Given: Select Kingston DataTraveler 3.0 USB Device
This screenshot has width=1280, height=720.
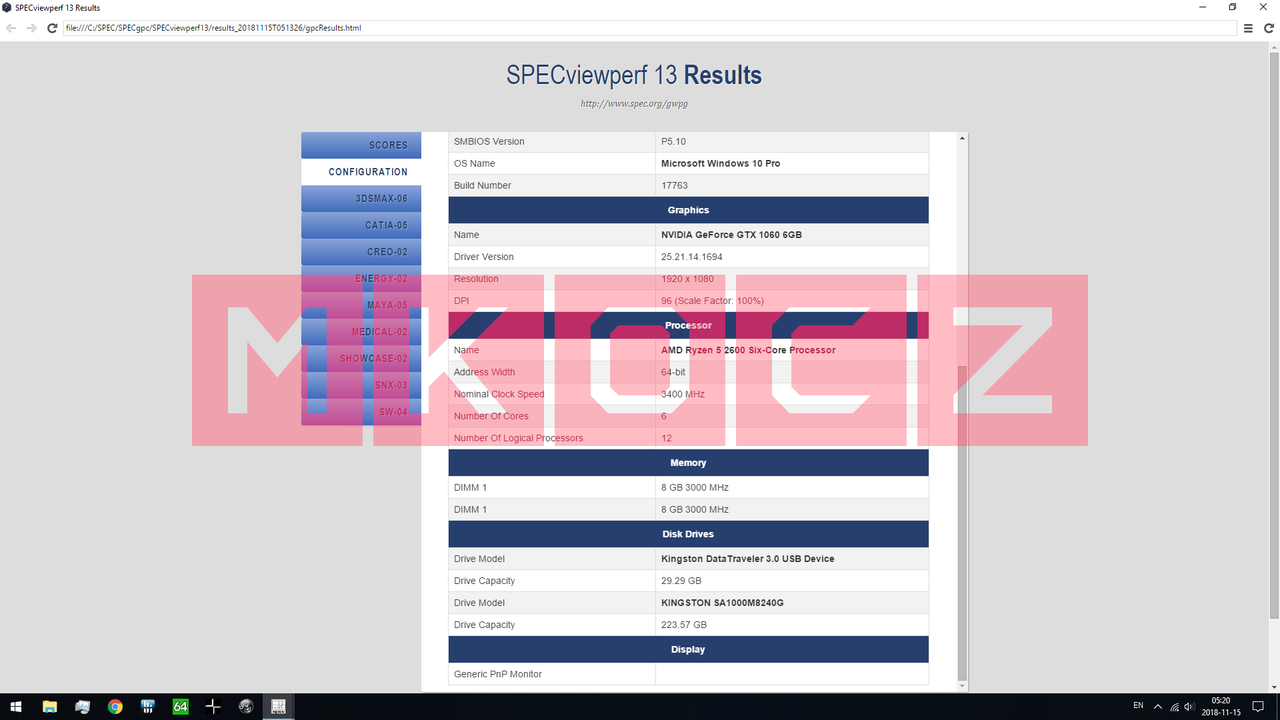Looking at the screenshot, I should [747, 559].
